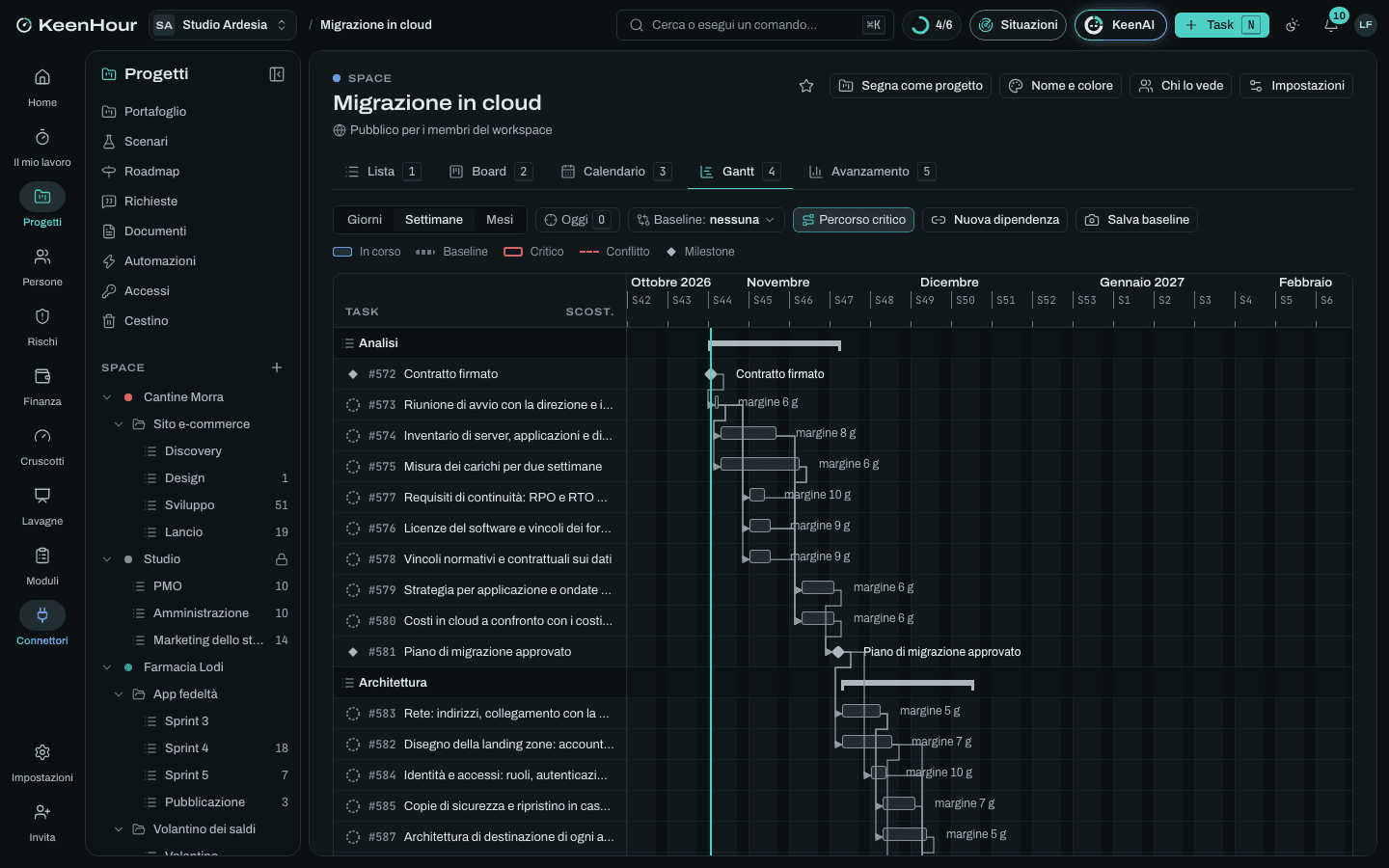Open the Baseline: nessuna dropdown
Screen dimensions: 1389x868
click(x=706, y=220)
